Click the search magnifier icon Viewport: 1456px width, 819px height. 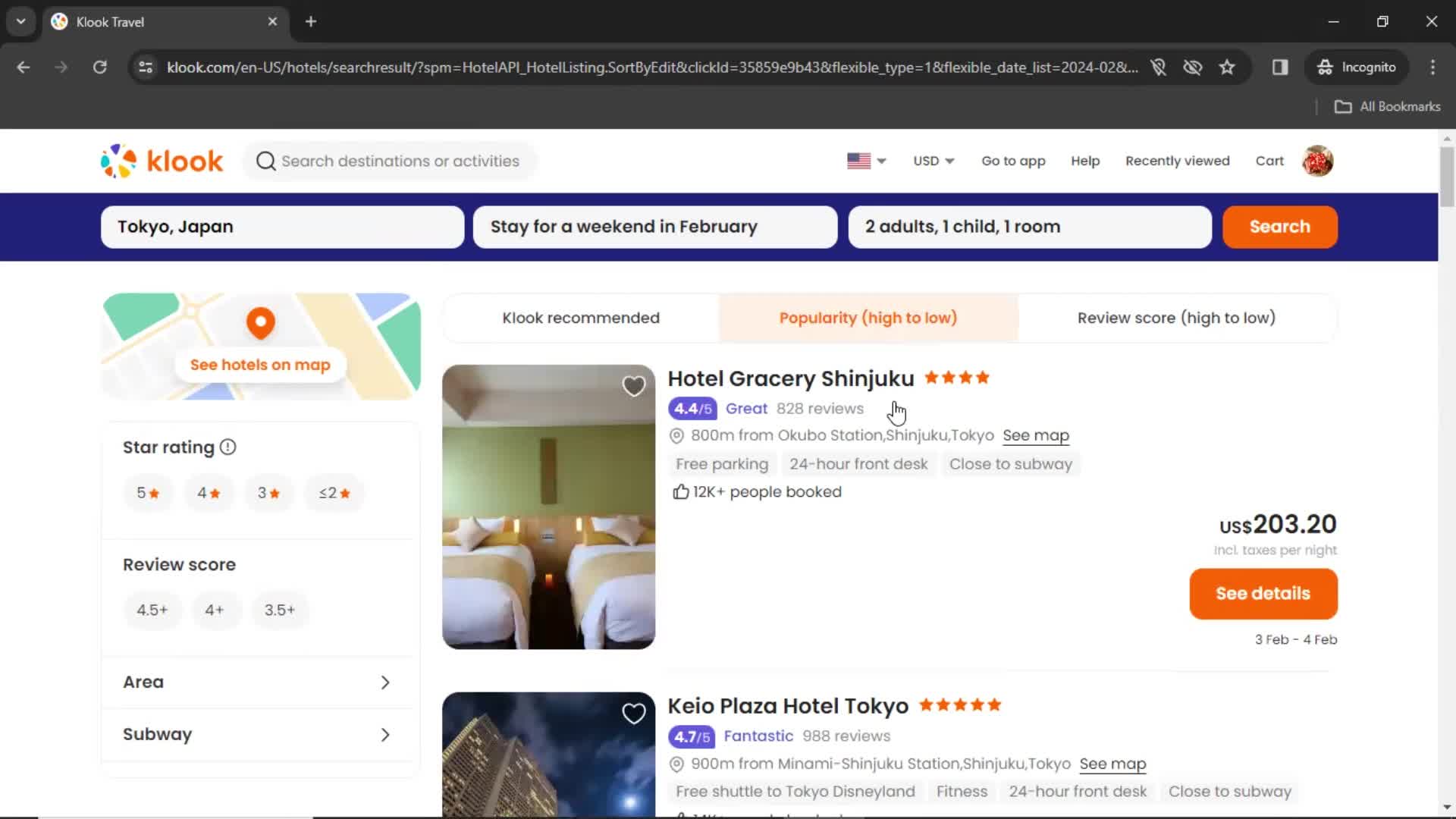[265, 161]
